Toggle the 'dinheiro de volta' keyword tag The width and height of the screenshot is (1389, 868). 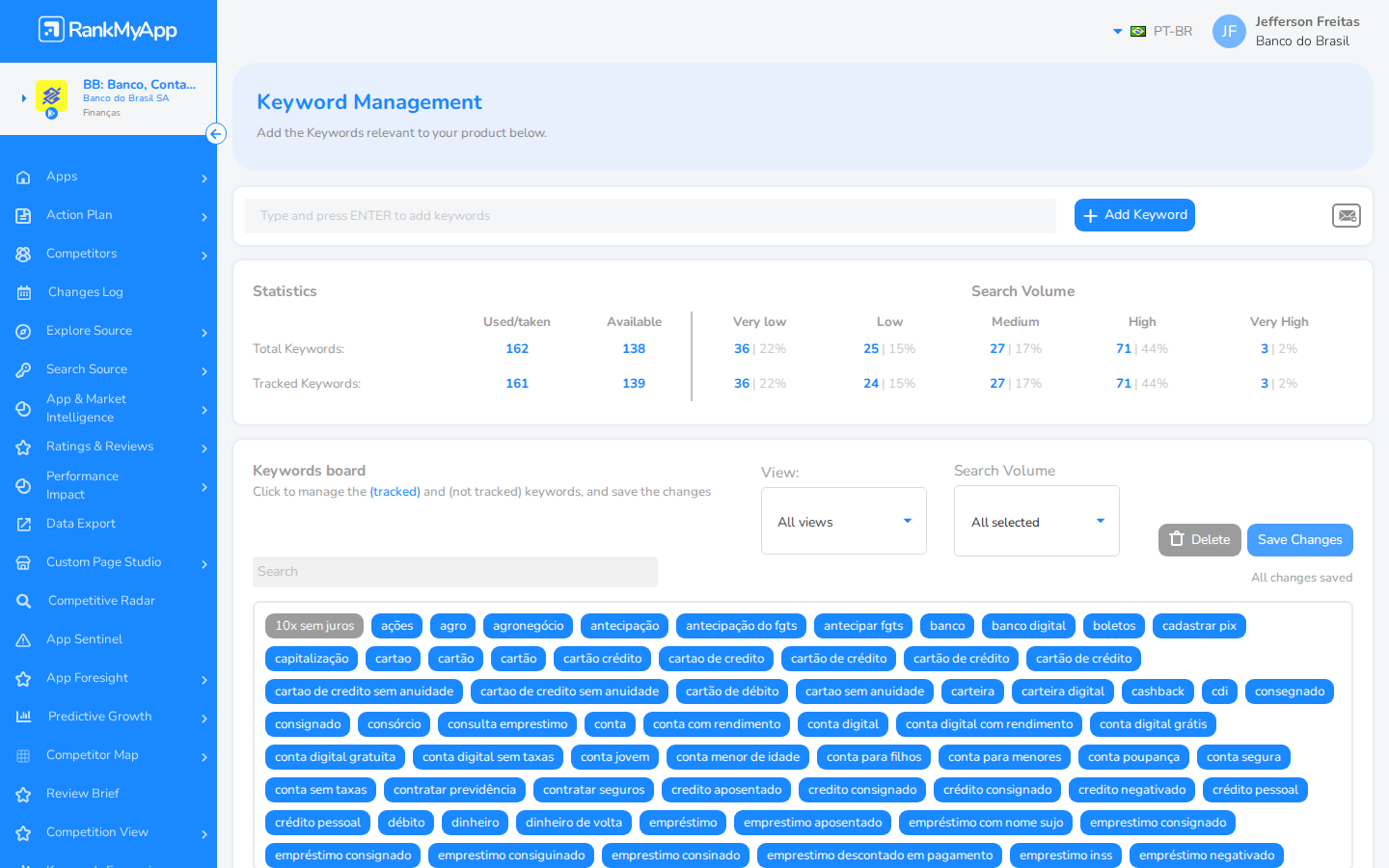pyautogui.click(x=574, y=823)
